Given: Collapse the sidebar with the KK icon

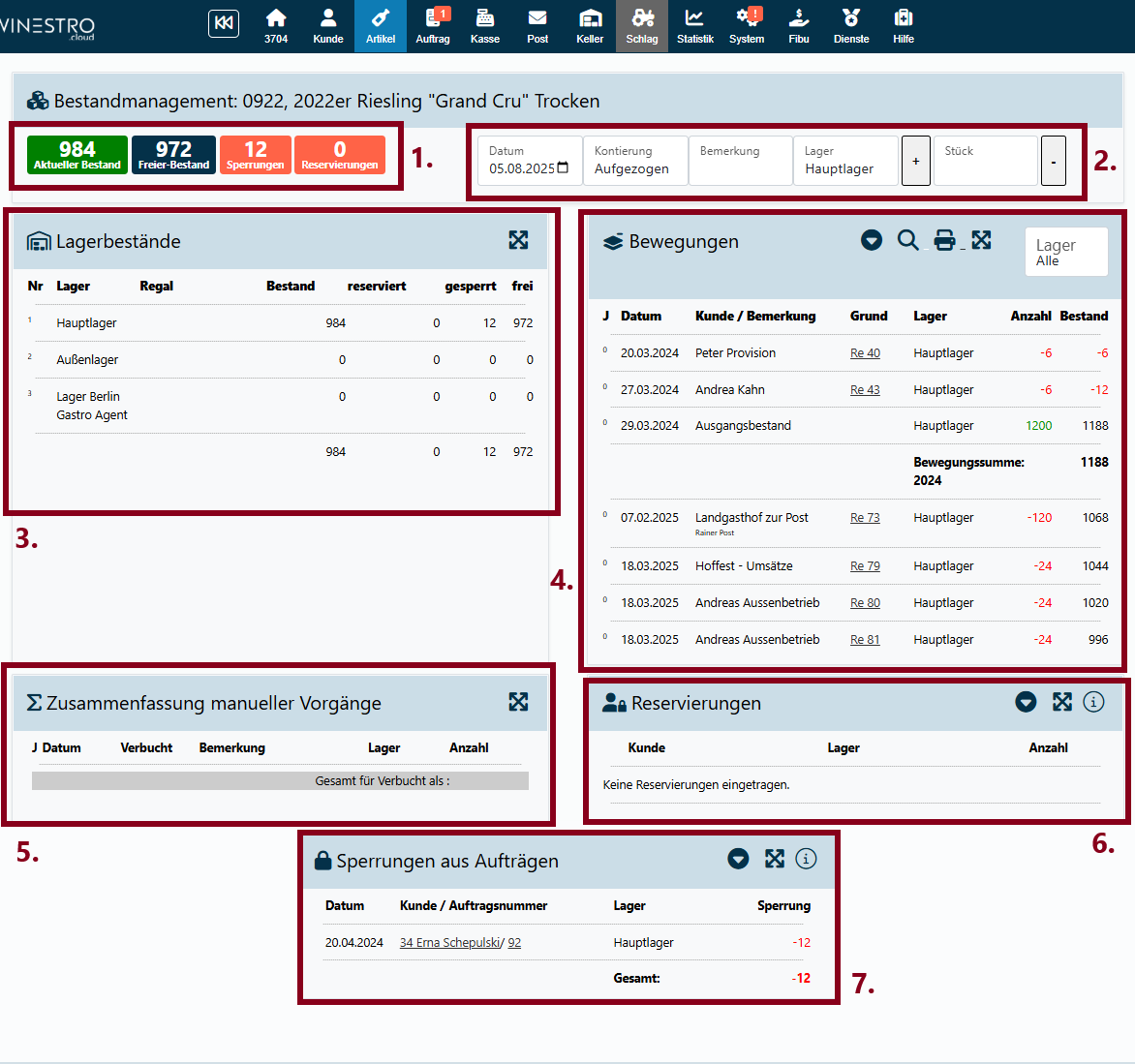Looking at the screenshot, I should (224, 23).
